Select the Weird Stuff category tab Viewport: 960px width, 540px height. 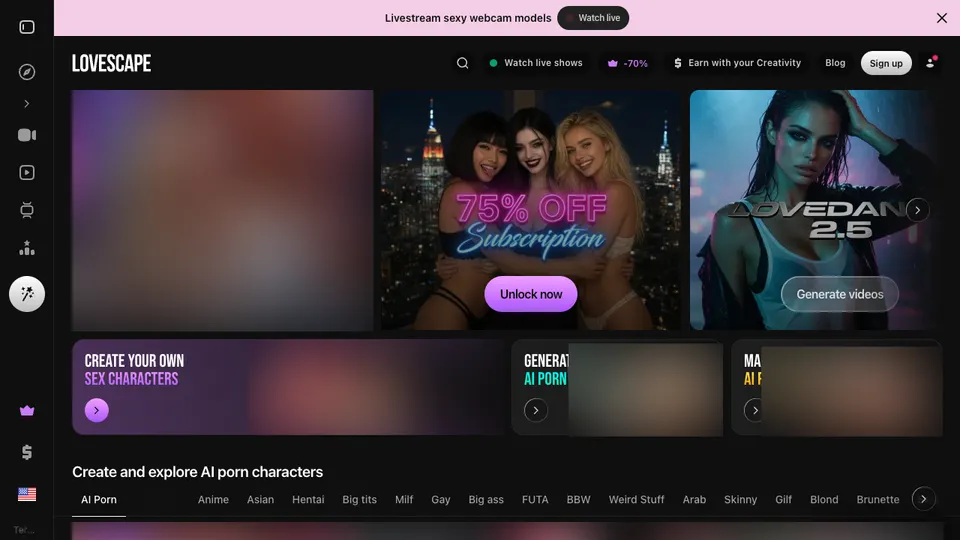(636, 500)
